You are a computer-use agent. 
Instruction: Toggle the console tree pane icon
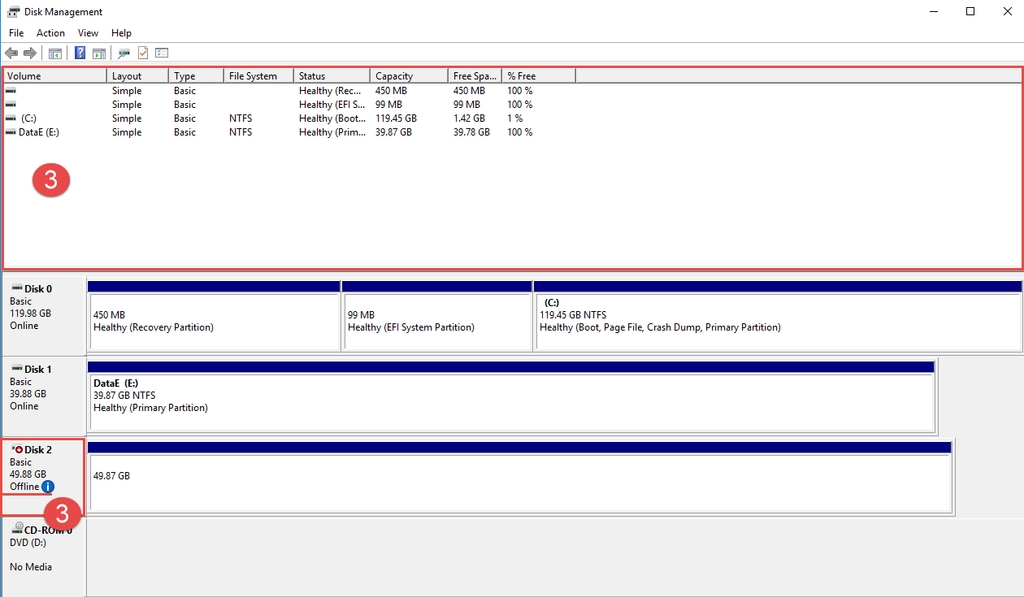pos(55,53)
